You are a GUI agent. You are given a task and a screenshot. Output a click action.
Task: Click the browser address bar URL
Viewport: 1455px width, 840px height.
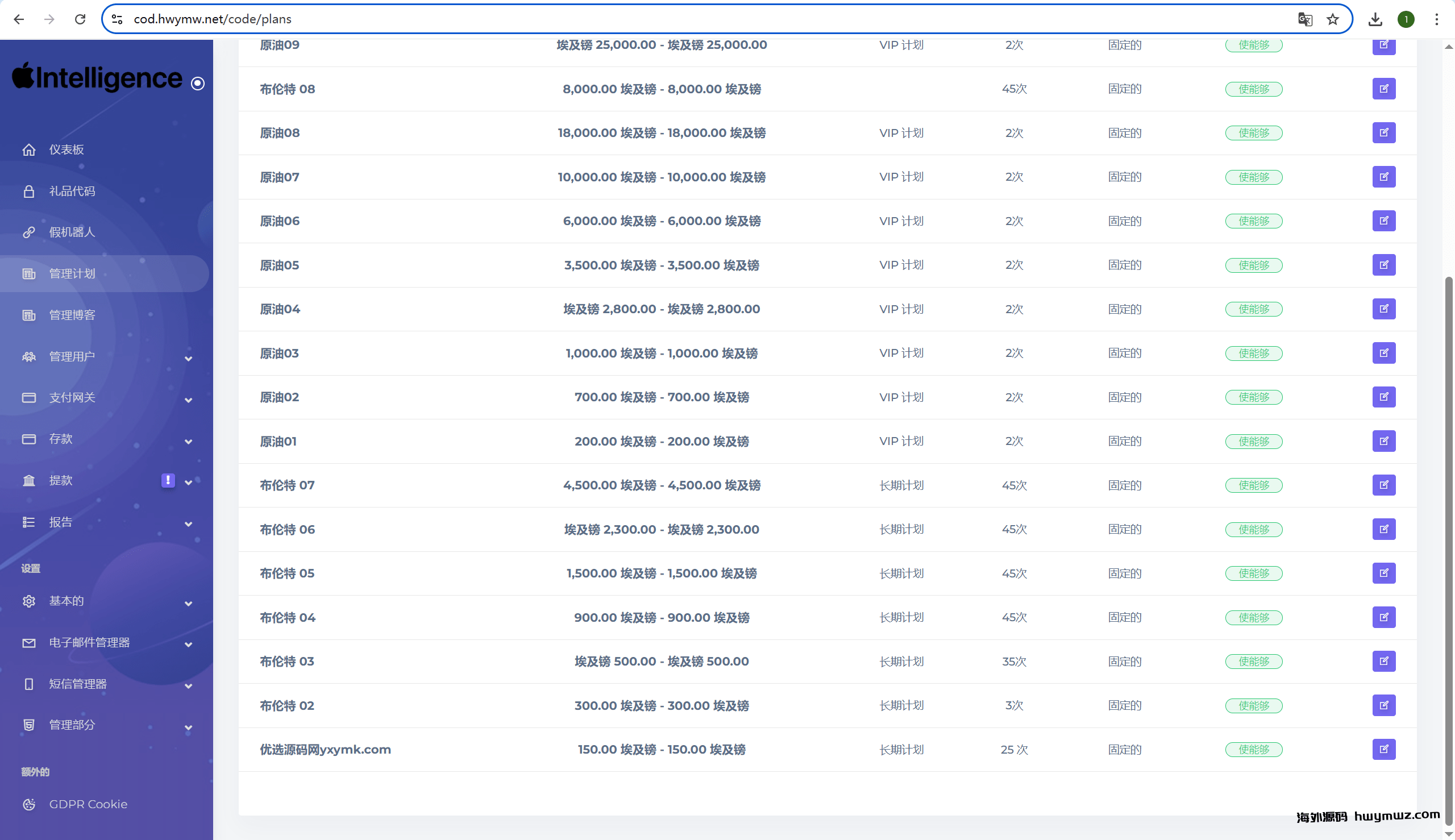[213, 19]
